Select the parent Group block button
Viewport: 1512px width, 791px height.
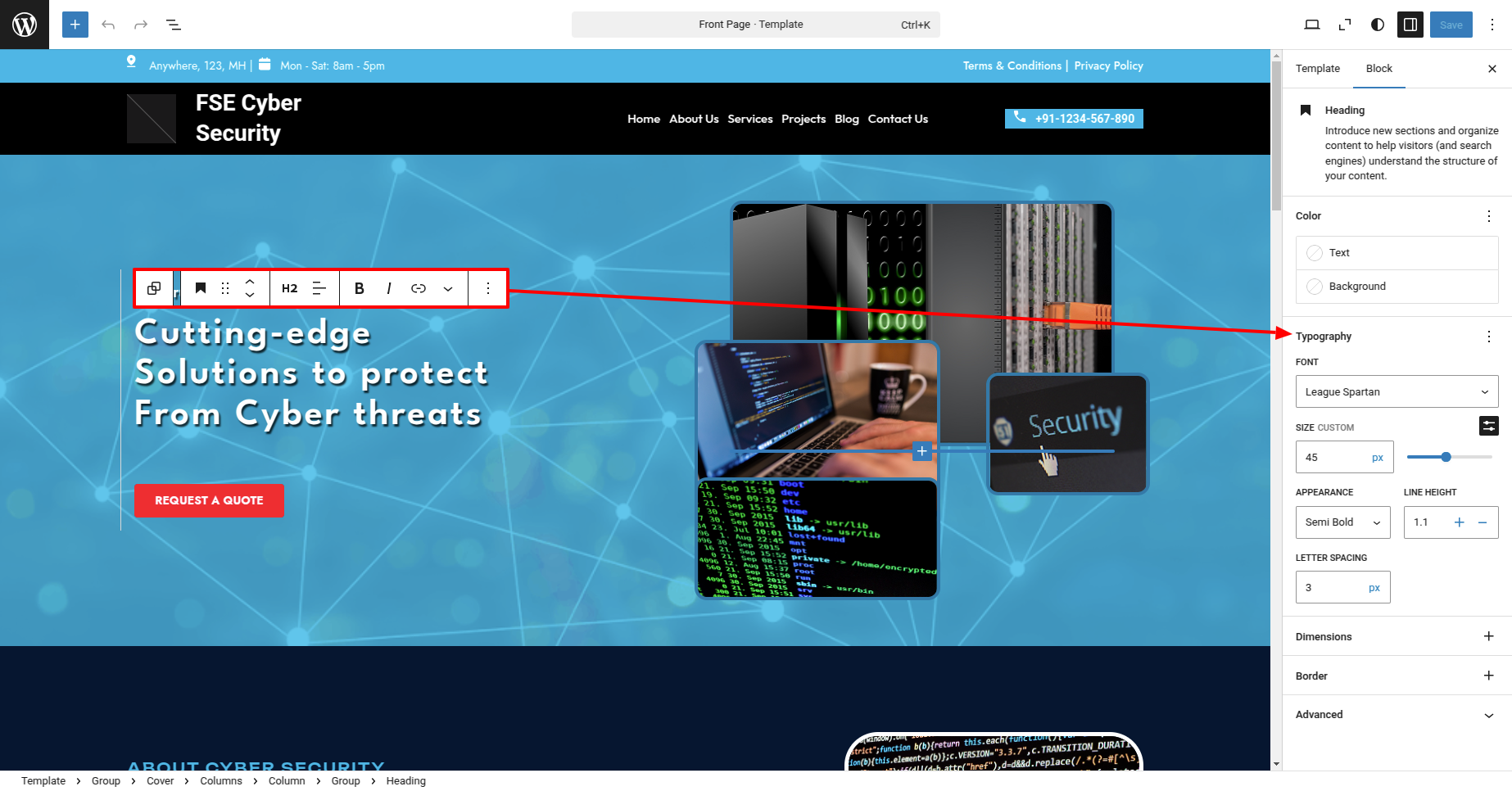coord(154,288)
